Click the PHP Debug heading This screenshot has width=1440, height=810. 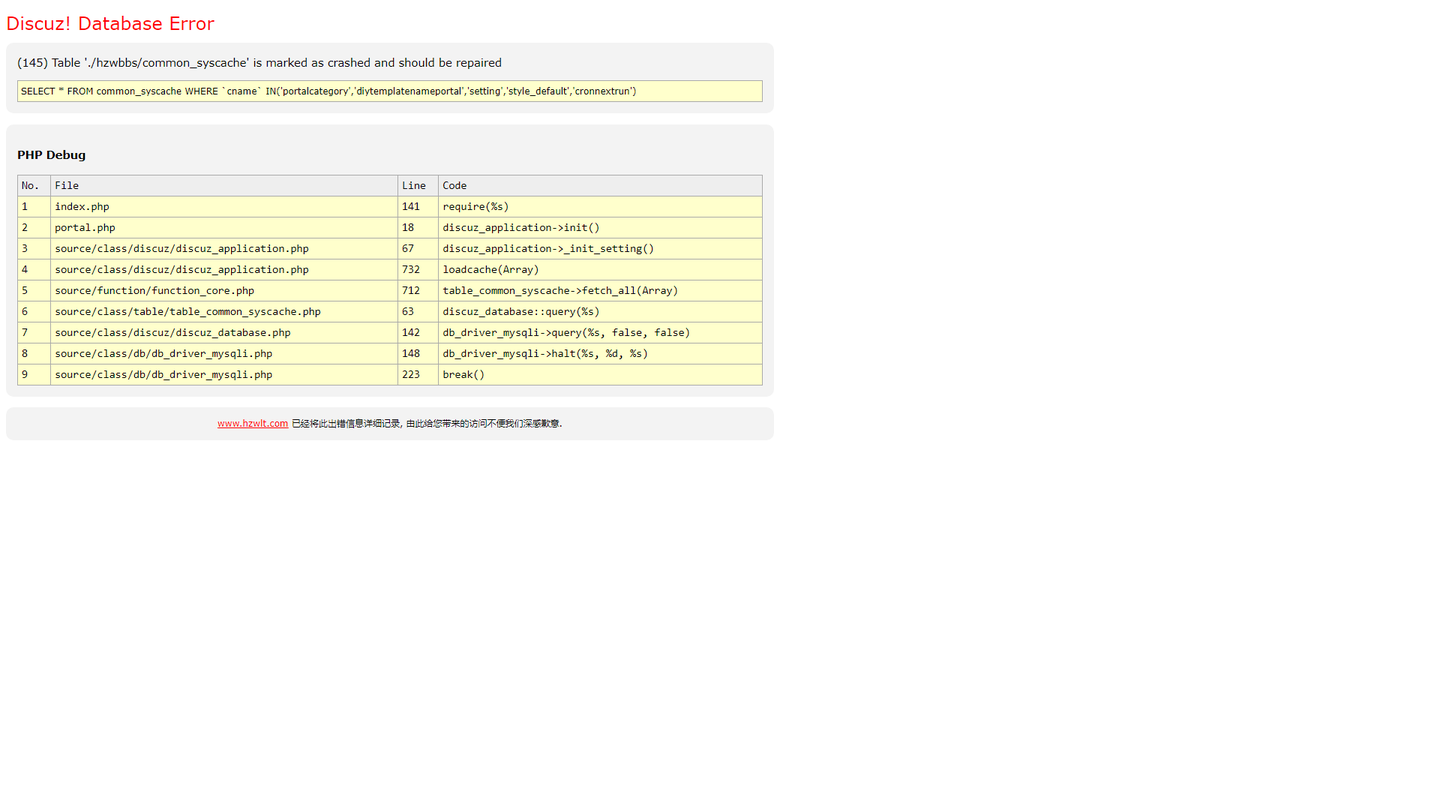coord(51,155)
